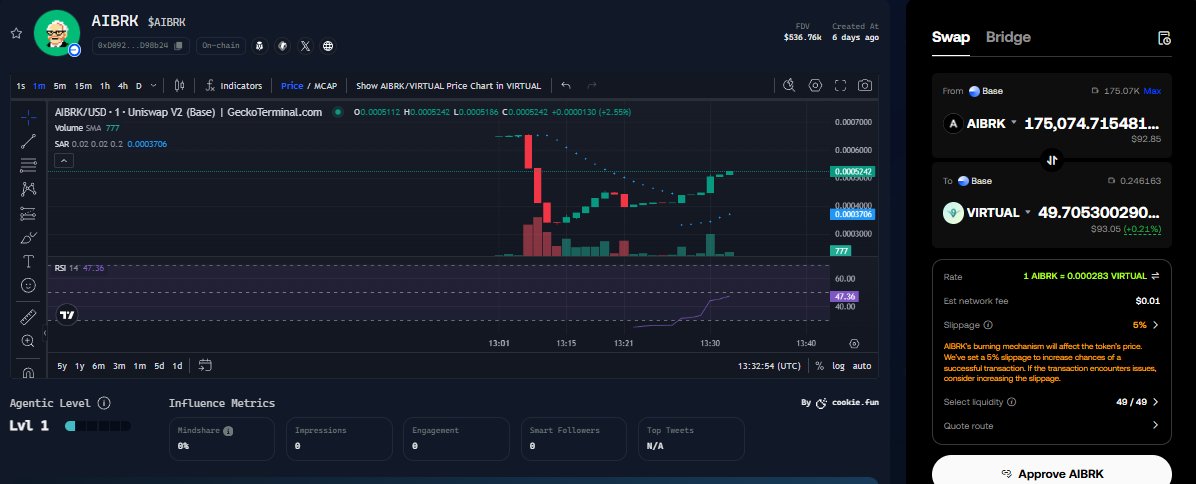Open the TradingView logo link
Viewport: 1196px width, 484px height.
click(x=67, y=314)
